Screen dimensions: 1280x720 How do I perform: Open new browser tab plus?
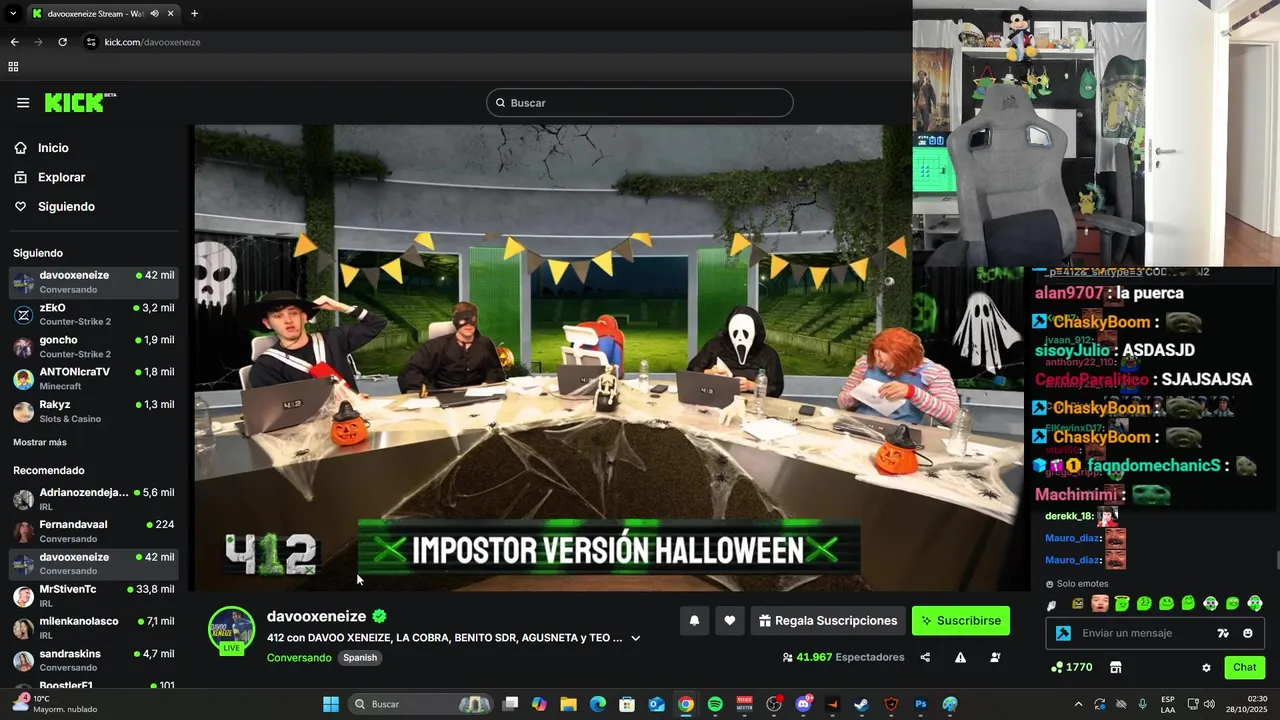tap(194, 13)
